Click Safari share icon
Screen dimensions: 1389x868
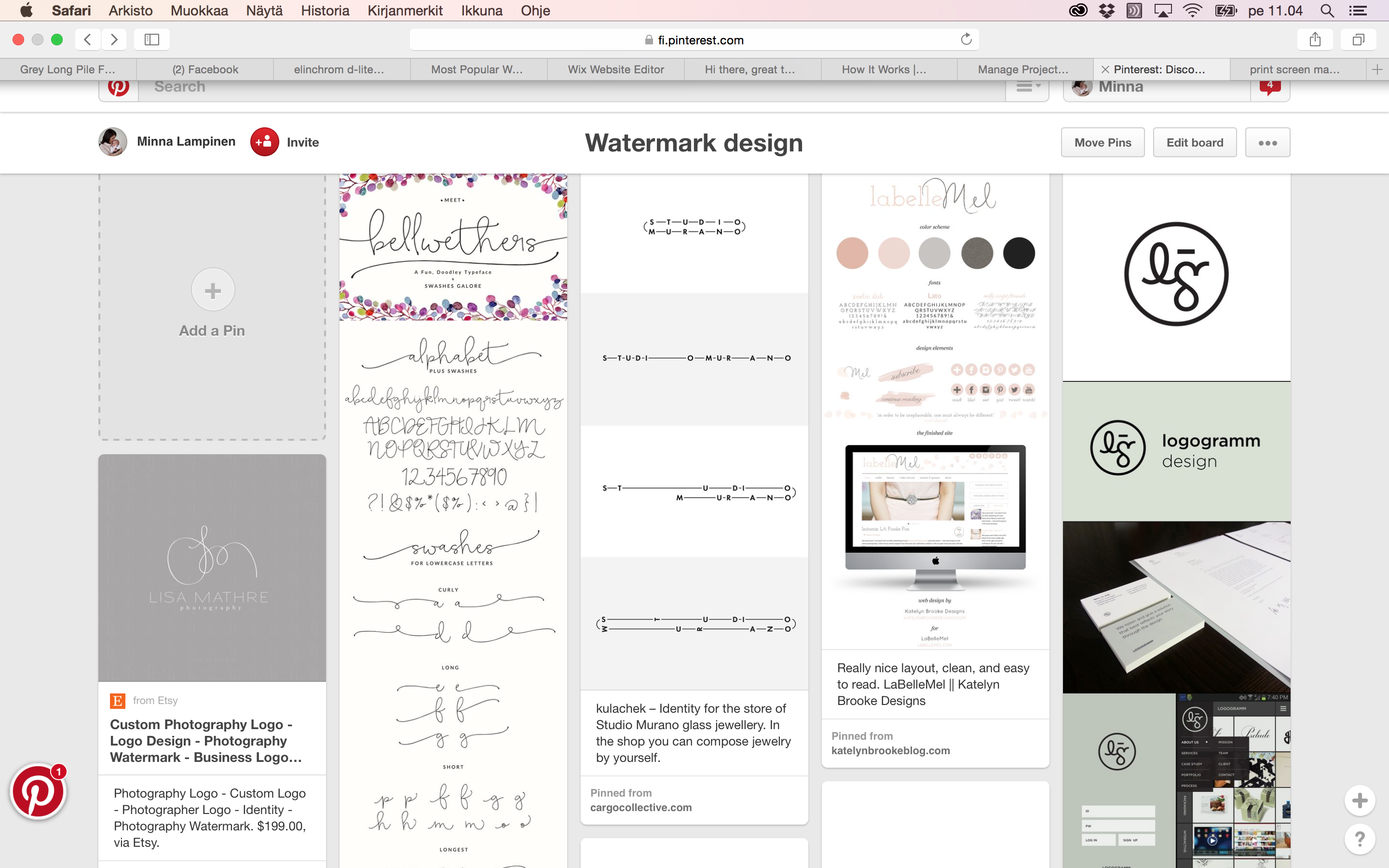coord(1315,40)
